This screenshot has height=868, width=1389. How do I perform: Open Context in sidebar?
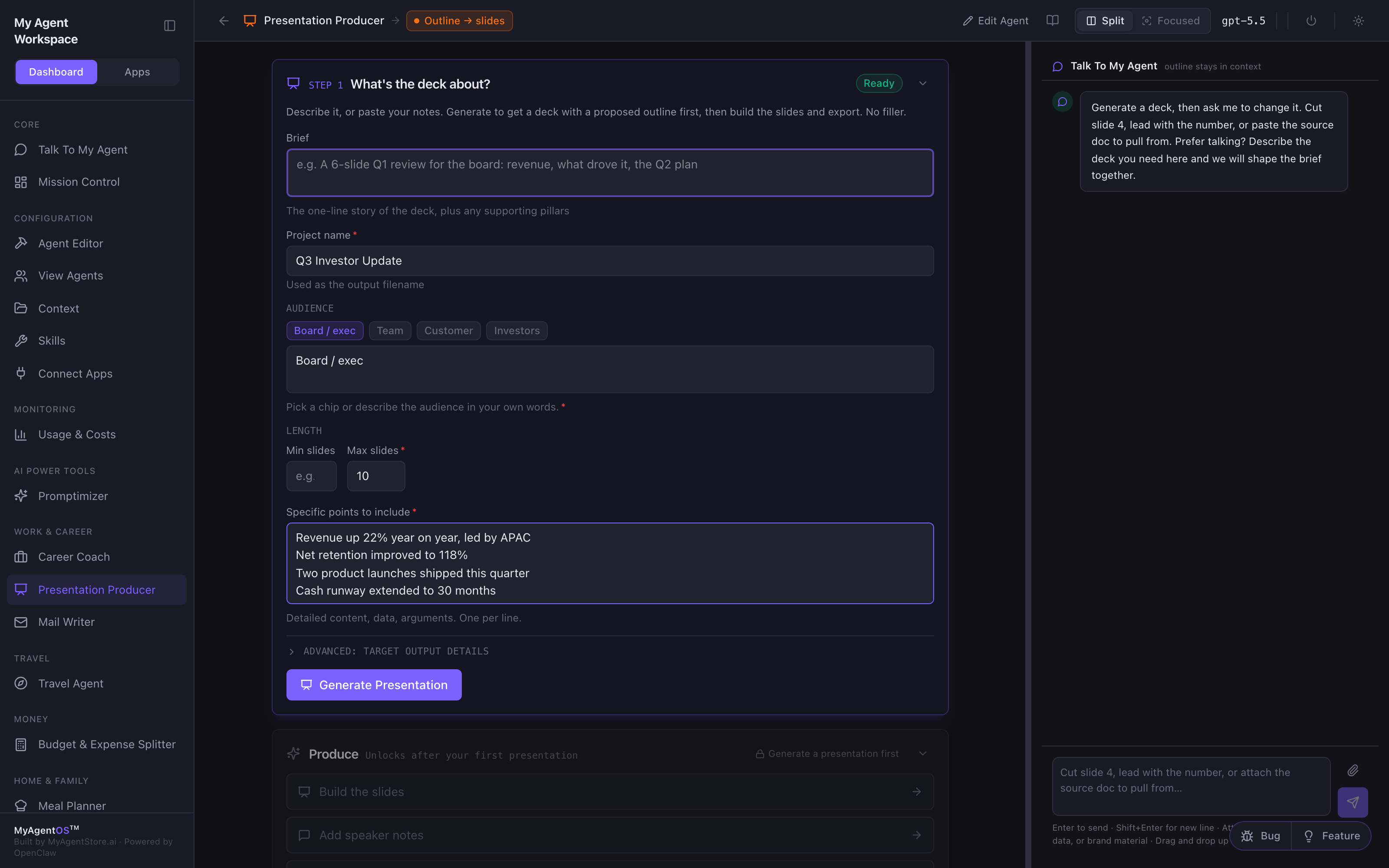click(x=96, y=308)
